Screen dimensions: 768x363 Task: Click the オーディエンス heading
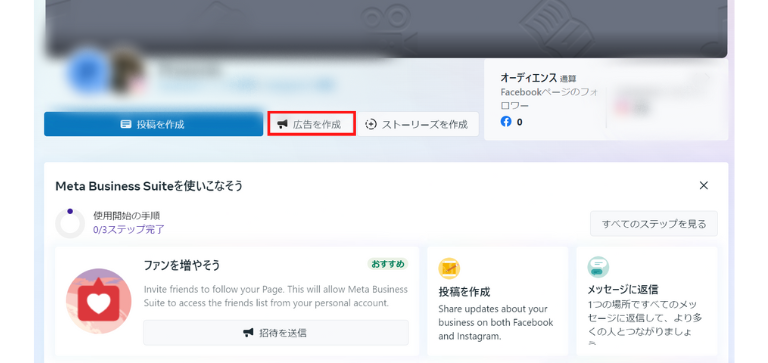pyautogui.click(x=528, y=77)
